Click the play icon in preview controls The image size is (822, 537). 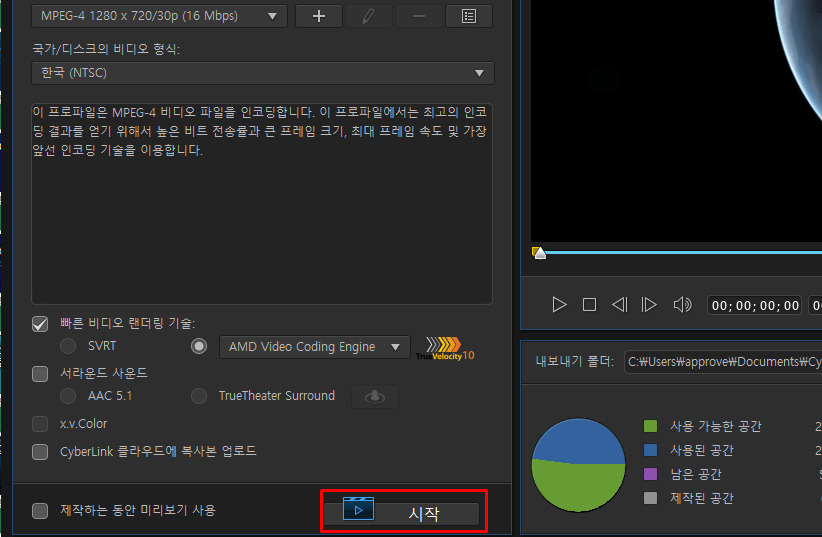coord(559,305)
